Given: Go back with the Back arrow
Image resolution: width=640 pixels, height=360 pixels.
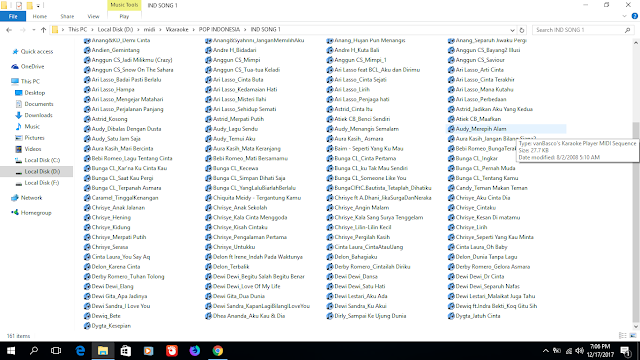Looking at the screenshot, I should click(x=9, y=30).
